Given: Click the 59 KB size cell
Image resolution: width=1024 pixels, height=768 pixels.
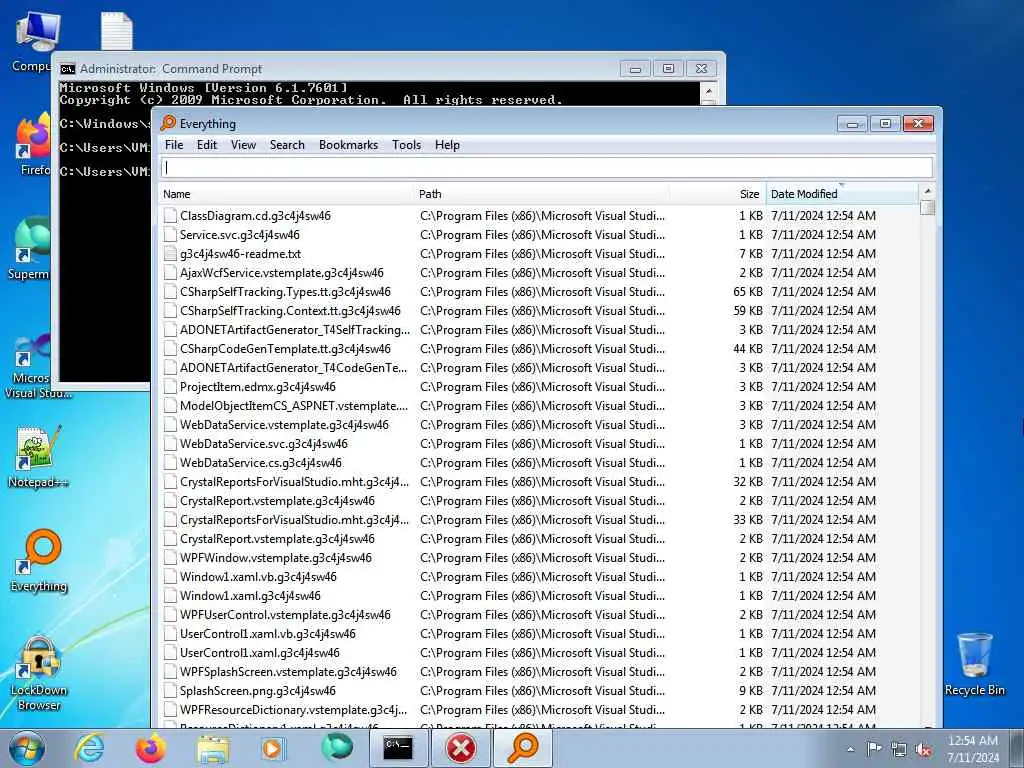Looking at the screenshot, I should [x=748, y=310].
